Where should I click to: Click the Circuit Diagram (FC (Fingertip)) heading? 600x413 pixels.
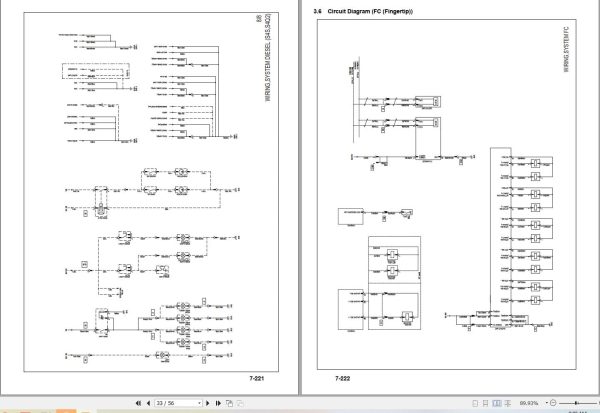click(370, 11)
